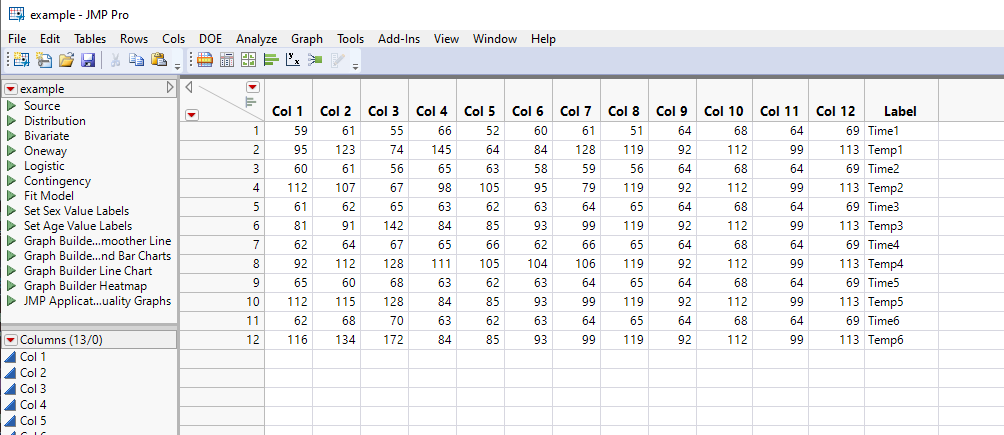The width and height of the screenshot is (1004, 435).
Task: Run the Bivariate script green triangle
Action: [x=11, y=136]
